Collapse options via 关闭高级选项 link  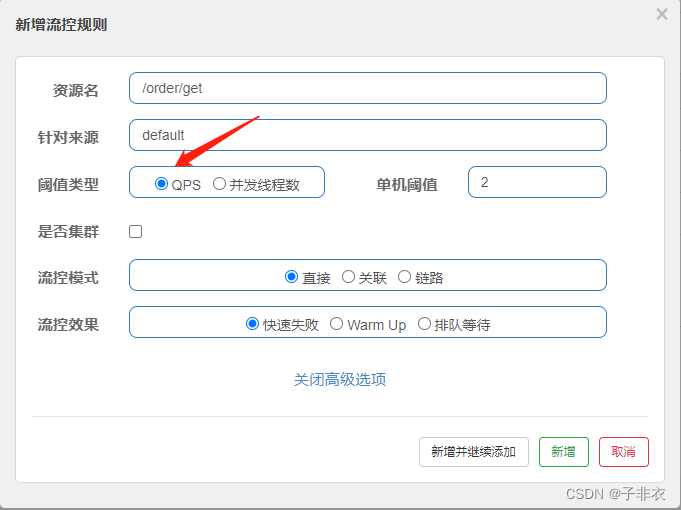(340, 379)
